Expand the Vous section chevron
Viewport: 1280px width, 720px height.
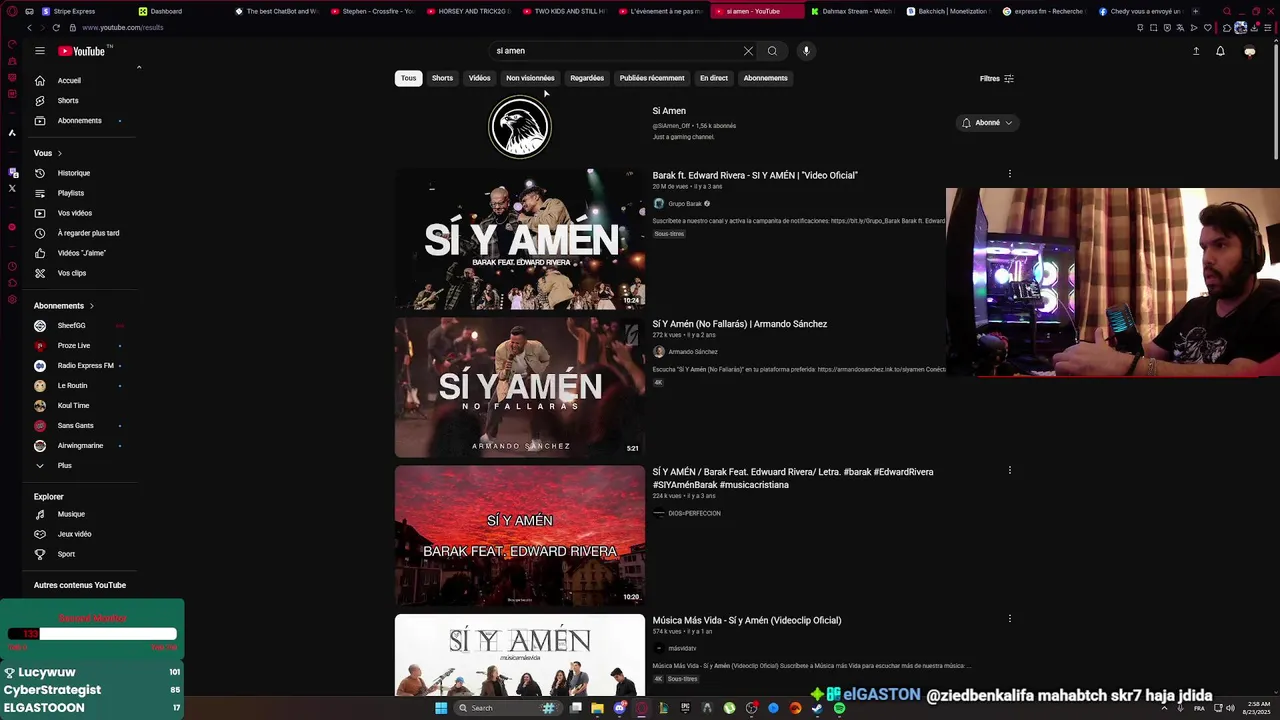coord(60,153)
